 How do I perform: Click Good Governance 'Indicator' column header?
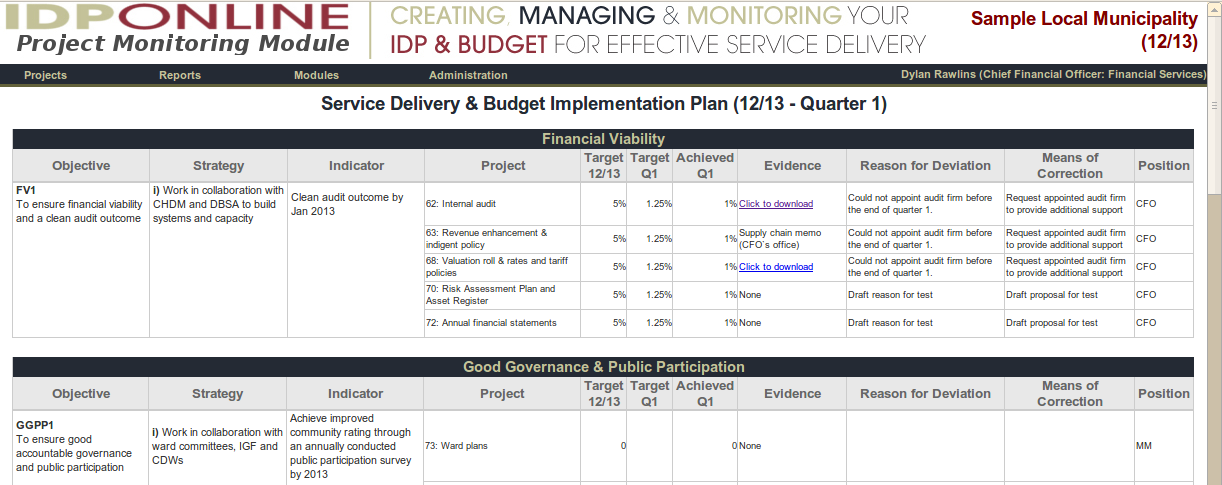[x=356, y=394]
